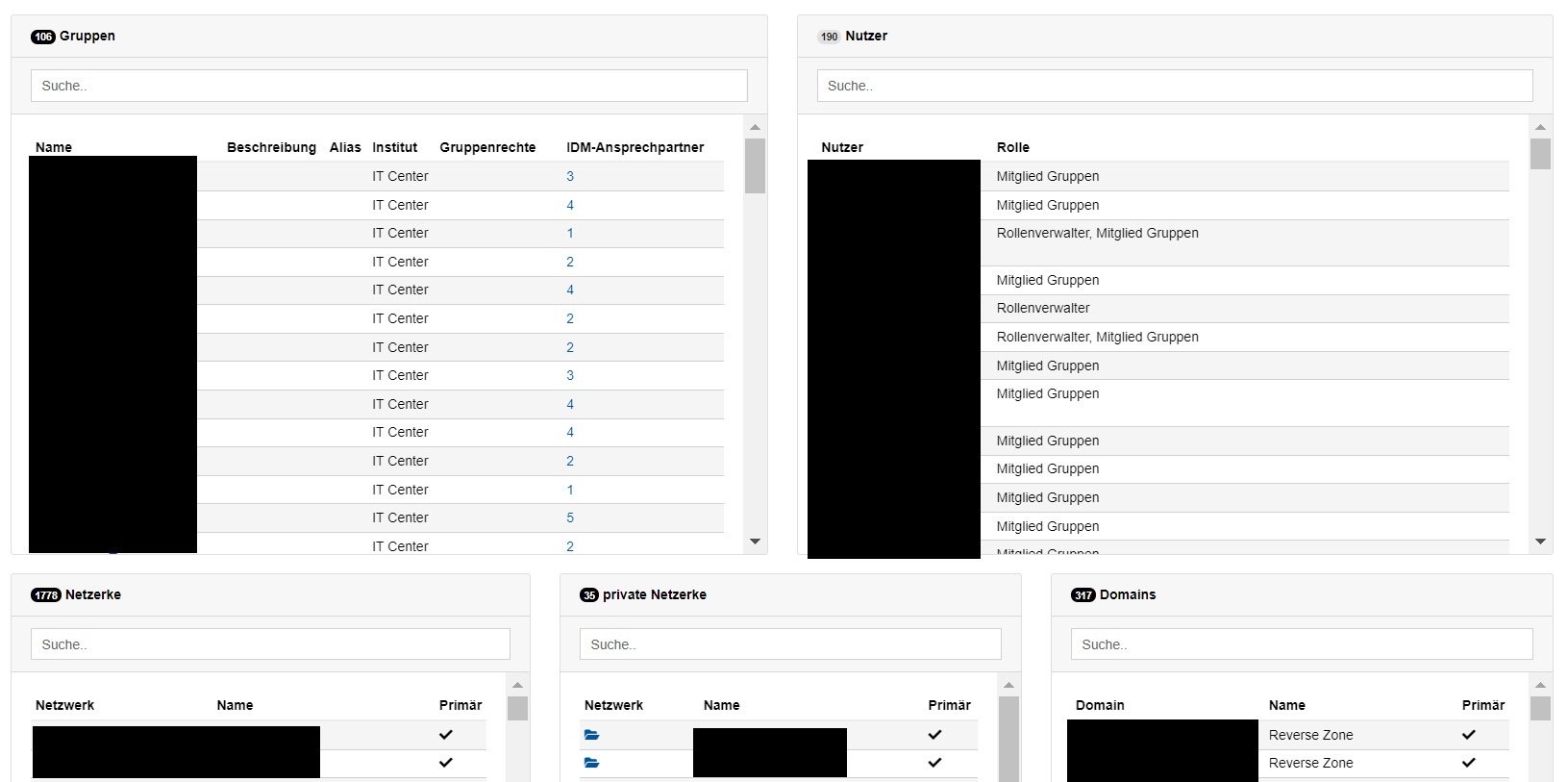
Task: Click the private Netzerke panel scrollbar thumb
Action: click(x=1008, y=740)
